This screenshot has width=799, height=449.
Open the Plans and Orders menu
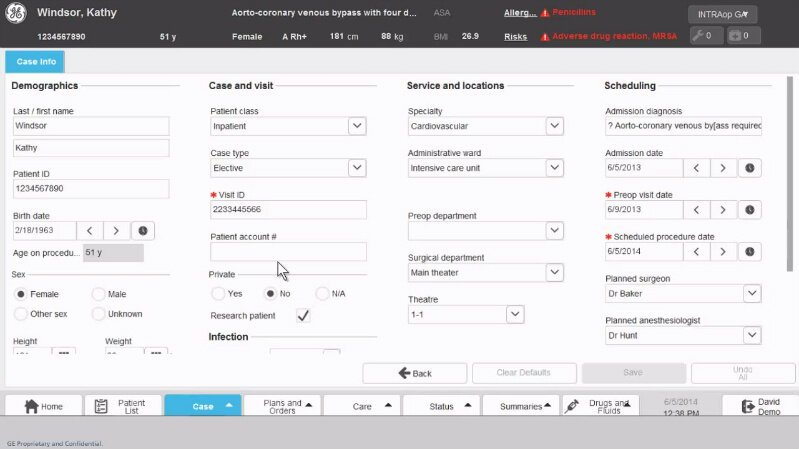pyautogui.click(x=282, y=406)
